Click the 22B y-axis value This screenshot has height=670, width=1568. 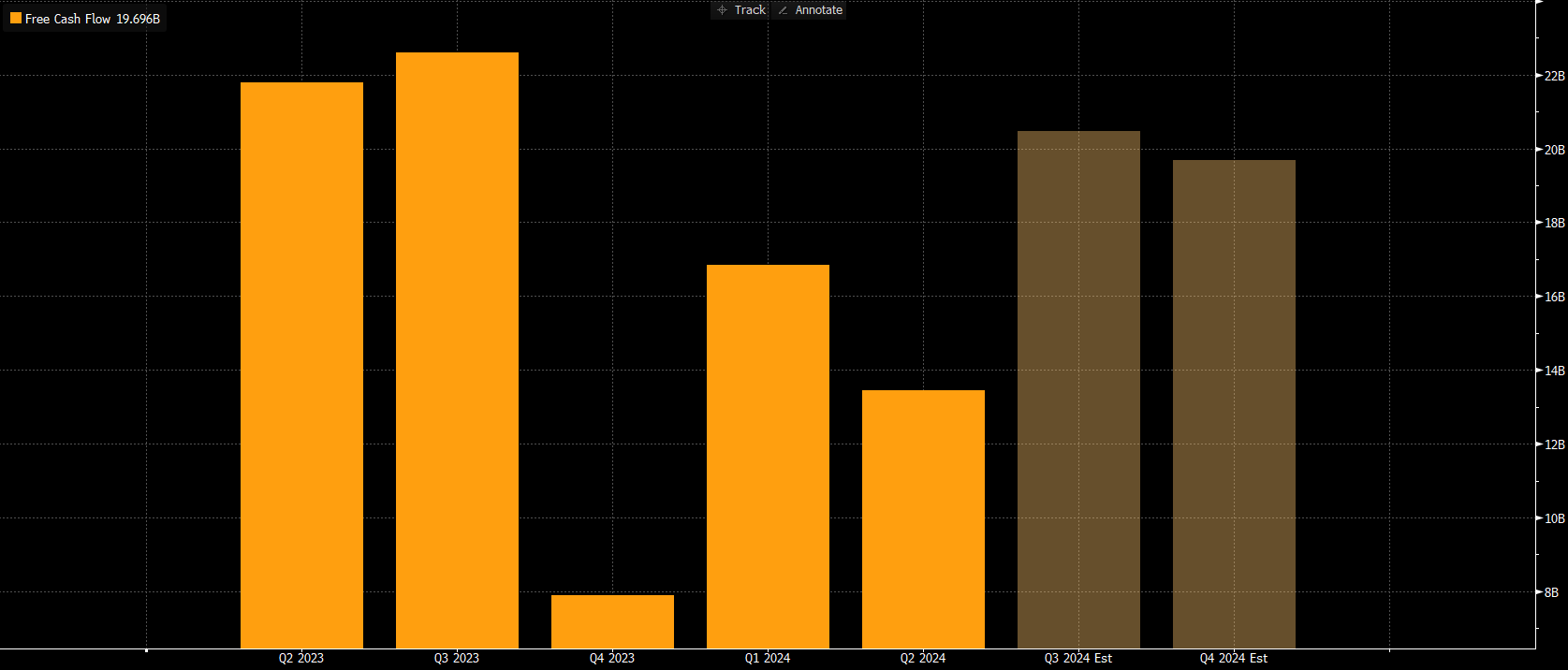tap(1555, 76)
